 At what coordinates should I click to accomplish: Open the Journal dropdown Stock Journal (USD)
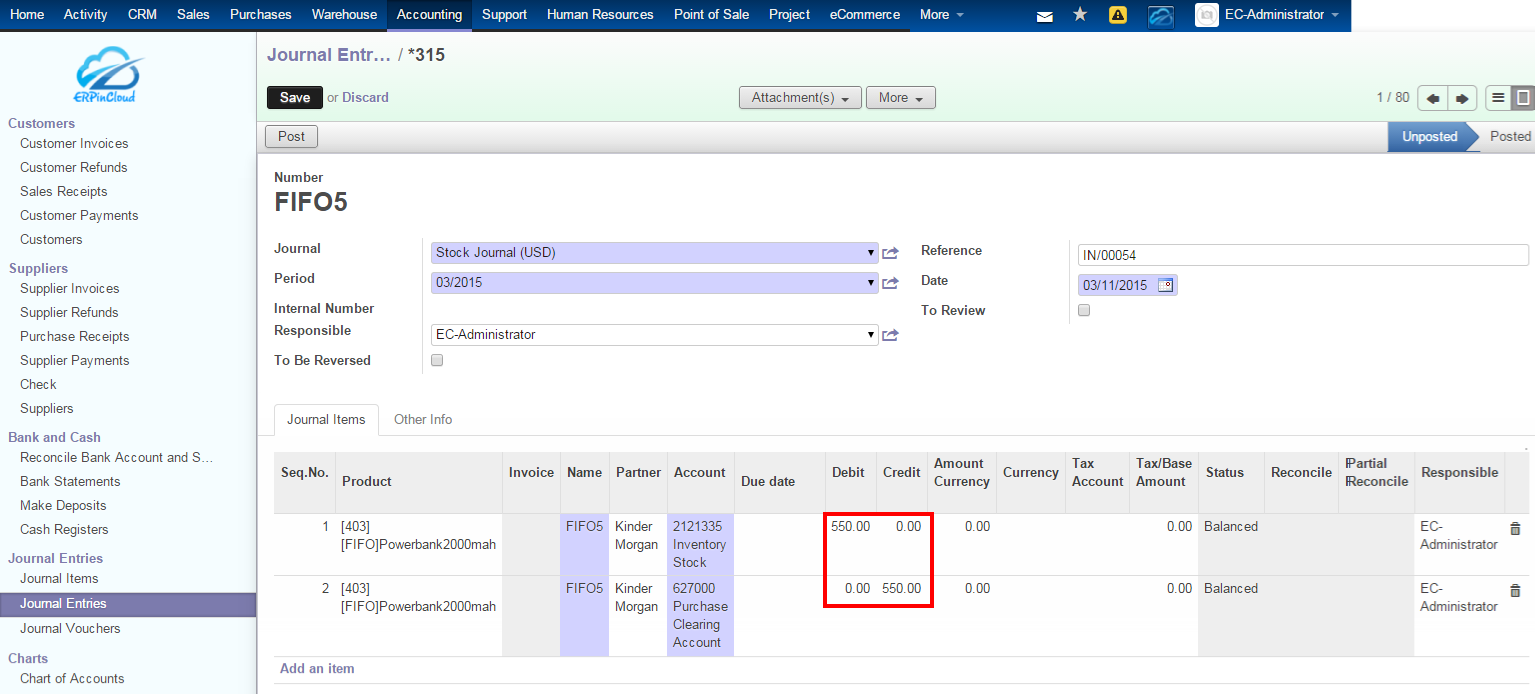655,253
